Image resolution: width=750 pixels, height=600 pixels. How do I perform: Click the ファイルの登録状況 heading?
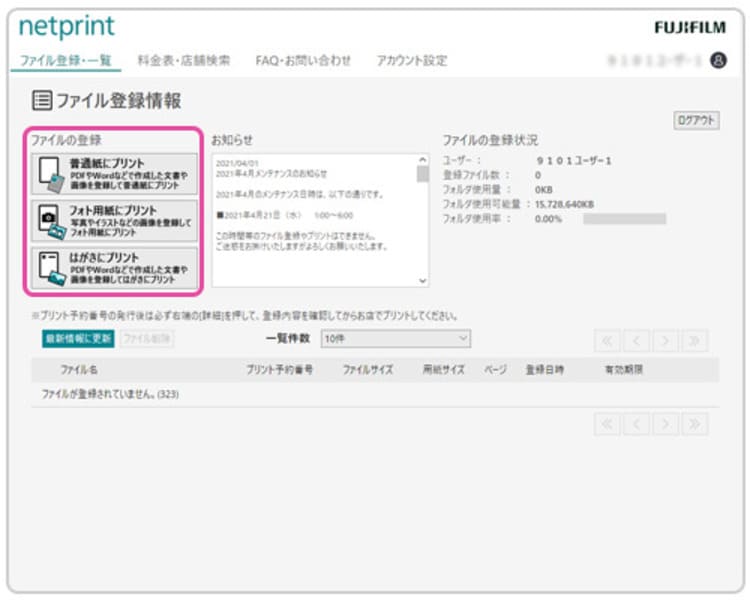pyautogui.click(x=490, y=140)
